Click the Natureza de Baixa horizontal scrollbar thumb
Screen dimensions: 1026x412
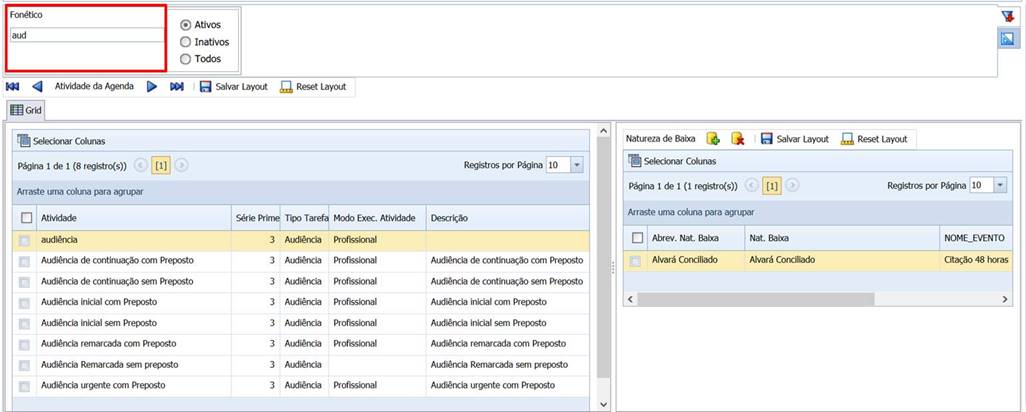coord(756,299)
